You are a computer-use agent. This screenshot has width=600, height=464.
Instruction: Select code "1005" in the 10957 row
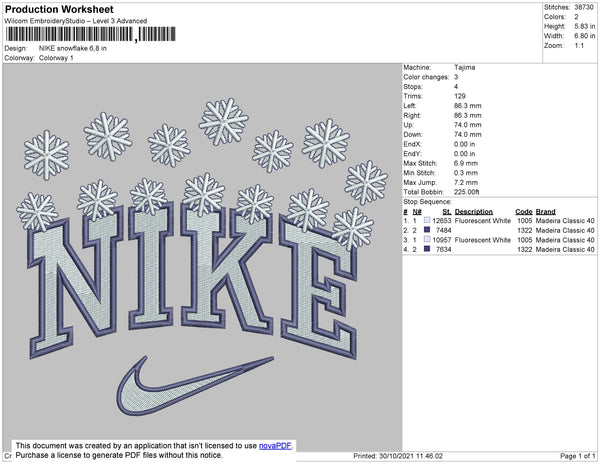coord(525,240)
